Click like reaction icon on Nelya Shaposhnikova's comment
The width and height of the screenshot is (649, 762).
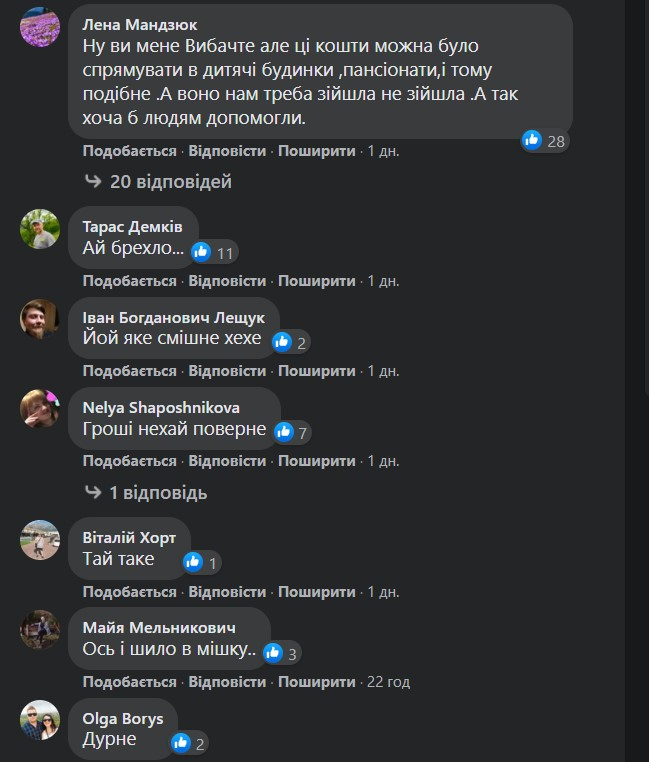point(284,432)
